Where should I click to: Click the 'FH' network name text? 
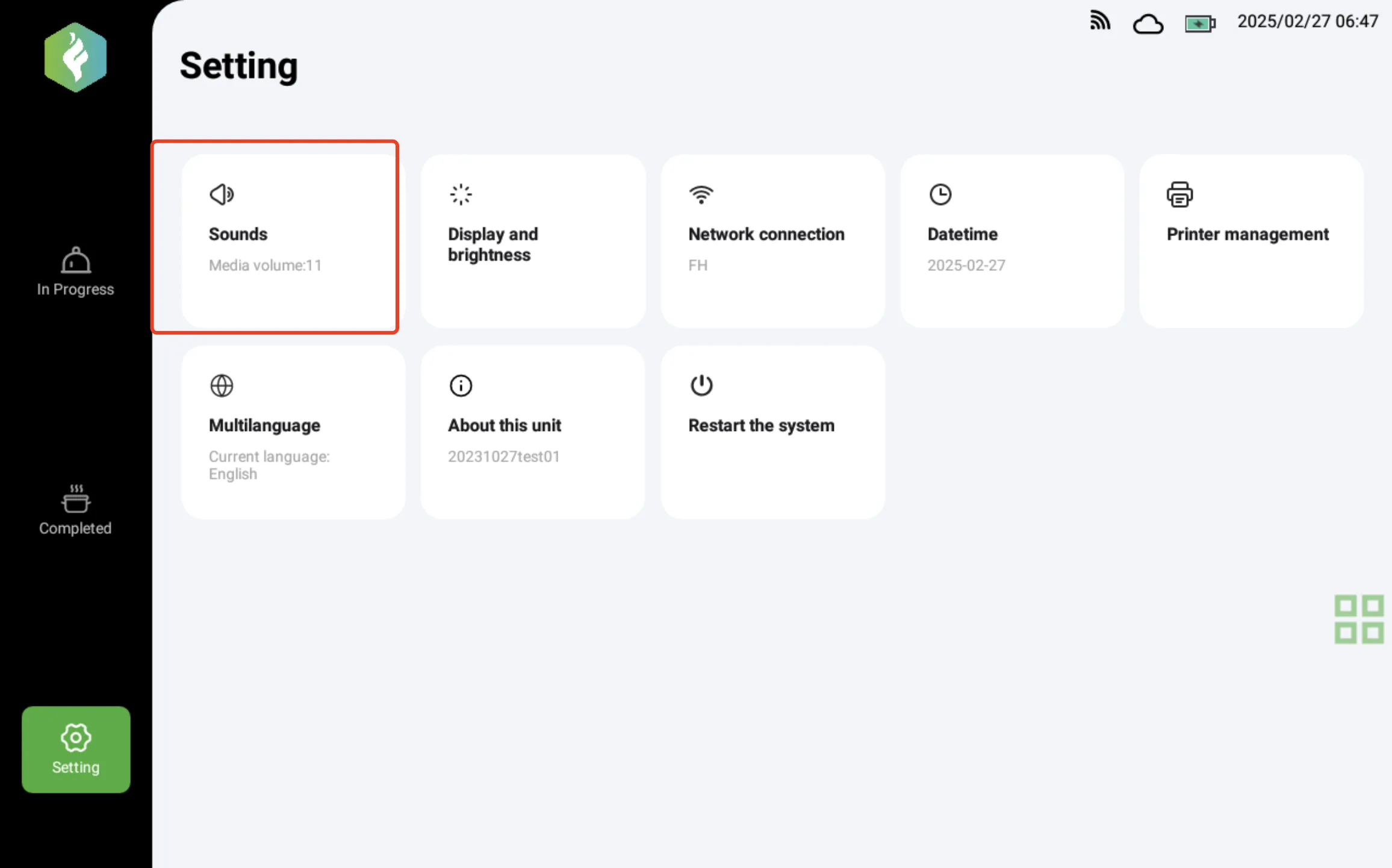pyautogui.click(x=698, y=265)
